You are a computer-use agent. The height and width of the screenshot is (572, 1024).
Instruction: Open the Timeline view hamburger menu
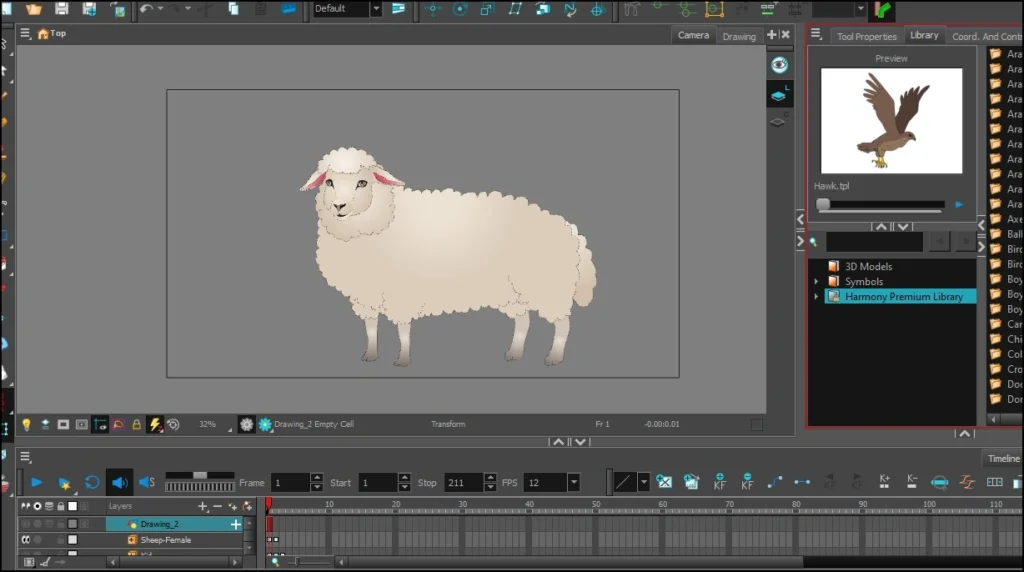25,456
